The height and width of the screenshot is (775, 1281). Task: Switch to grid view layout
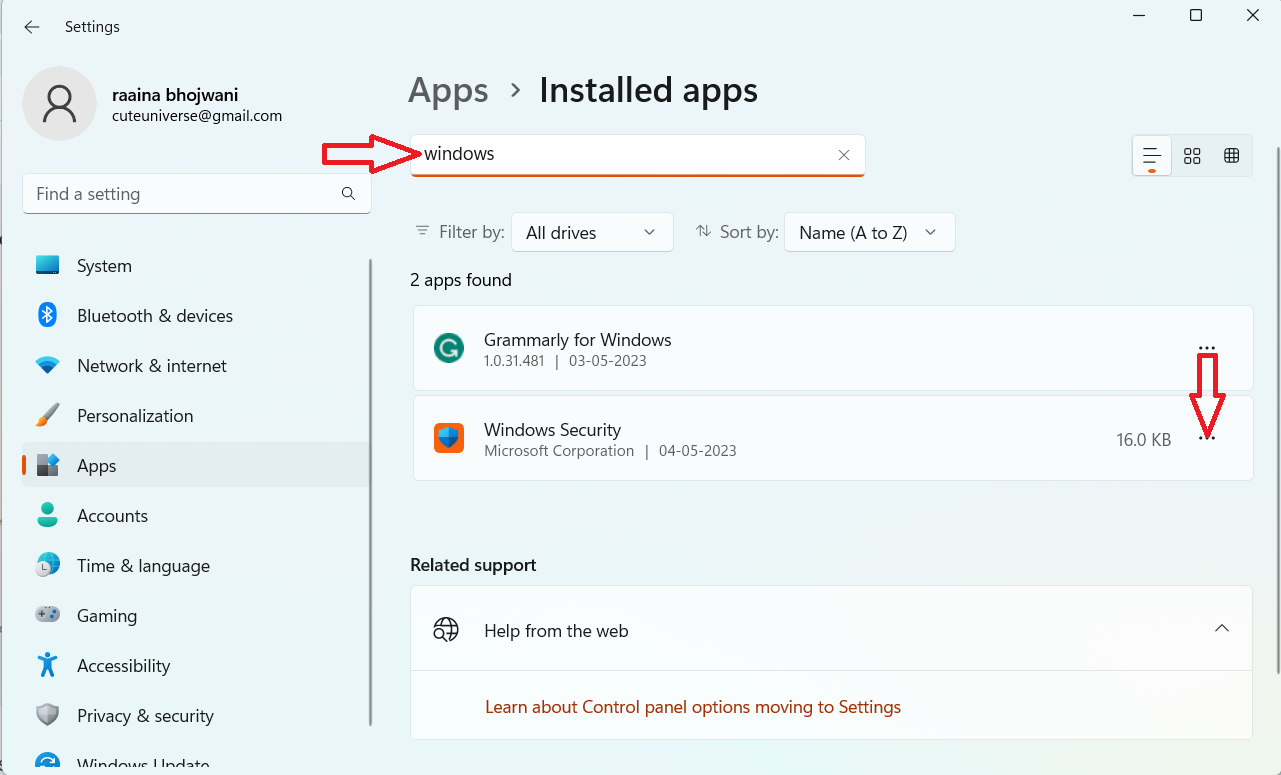click(x=1192, y=156)
